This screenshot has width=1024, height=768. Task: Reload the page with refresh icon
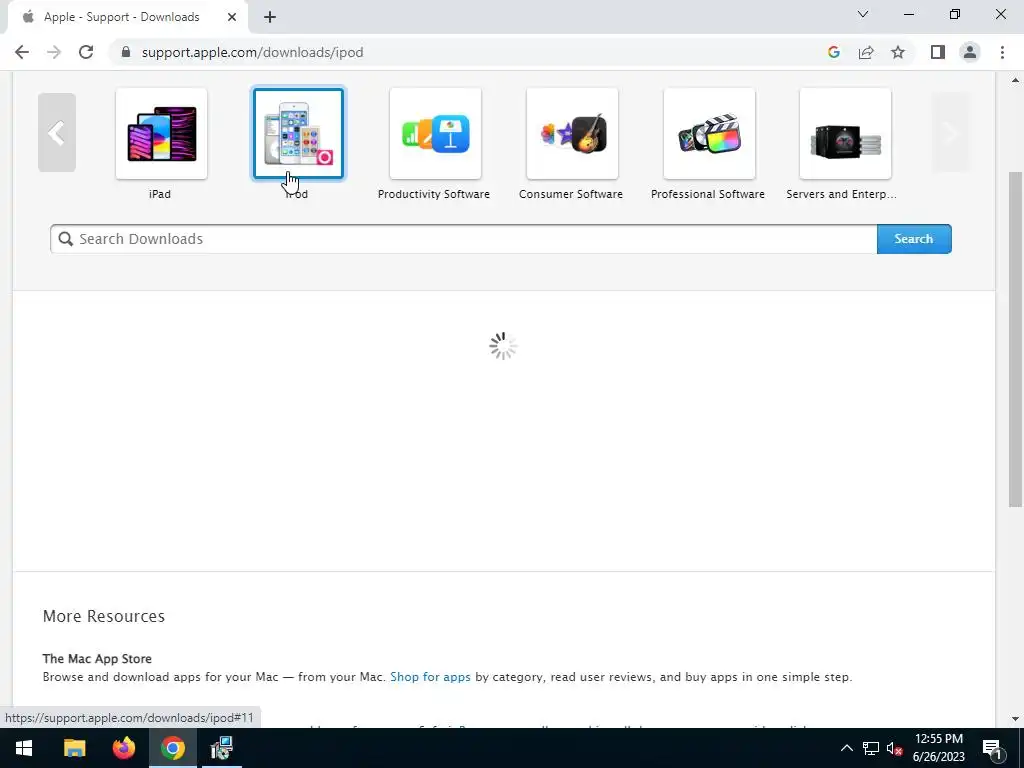(x=86, y=52)
